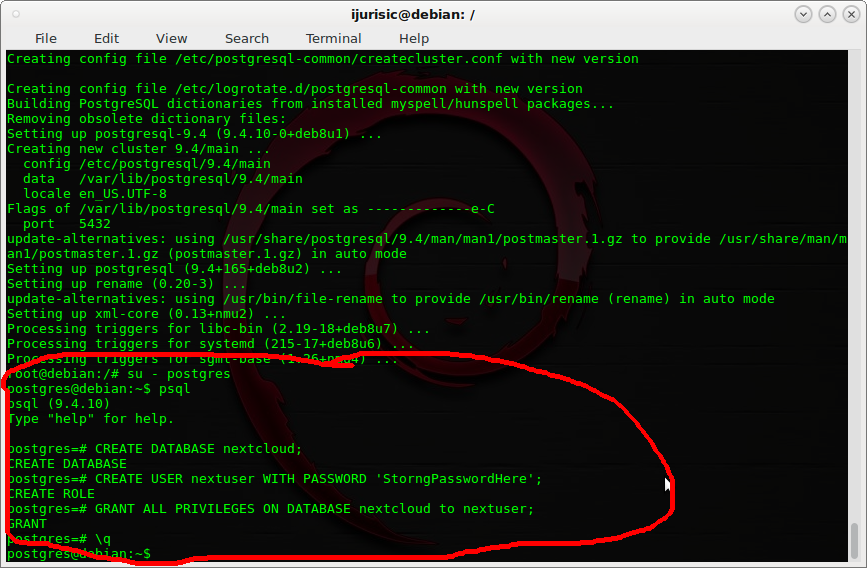The width and height of the screenshot is (867, 568).
Task: Open the View menu
Action: [x=171, y=38]
